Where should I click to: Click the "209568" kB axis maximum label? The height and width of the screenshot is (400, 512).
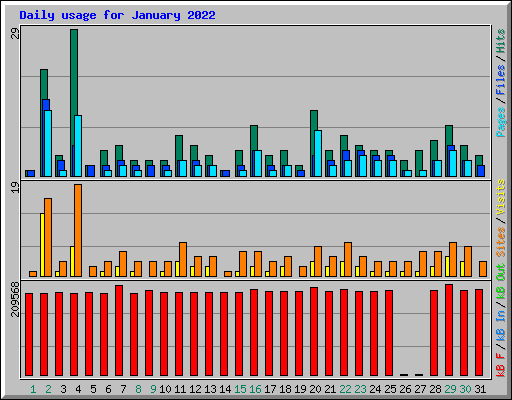(x=15, y=299)
